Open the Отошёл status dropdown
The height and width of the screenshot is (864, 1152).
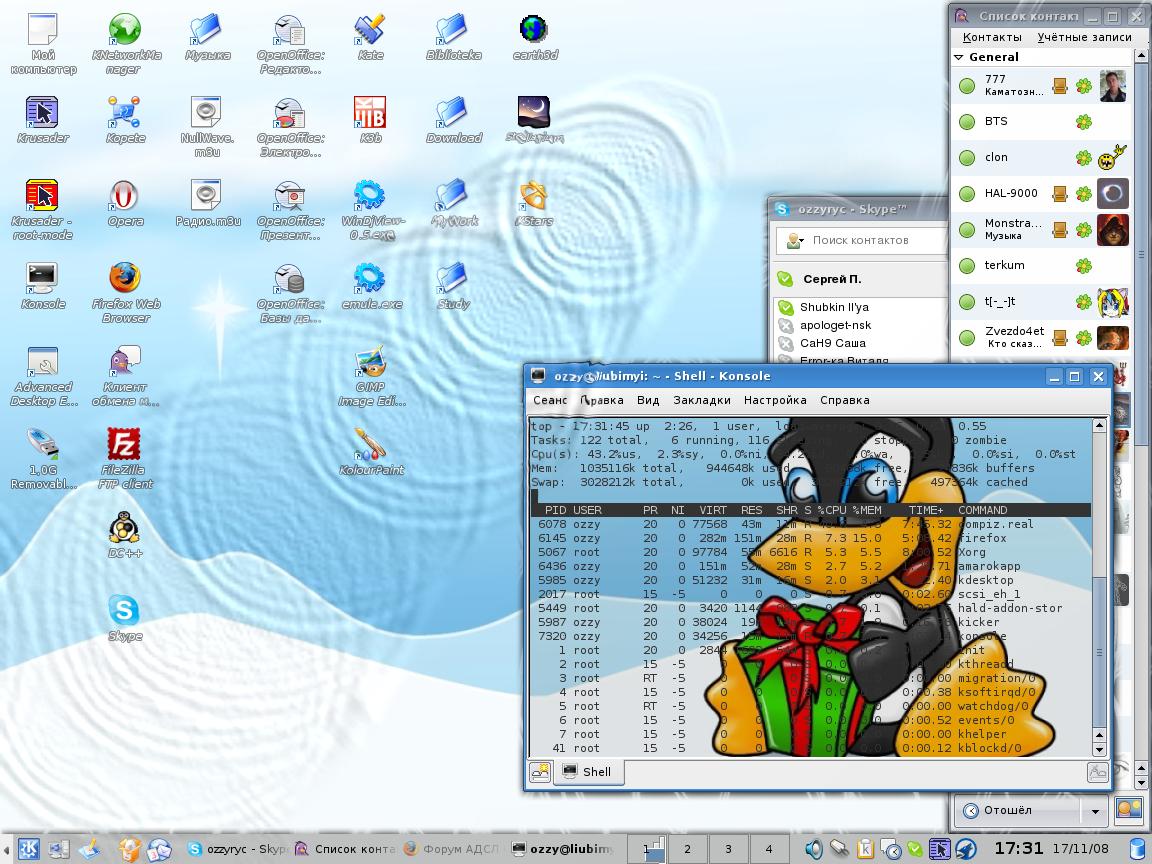click(1095, 811)
